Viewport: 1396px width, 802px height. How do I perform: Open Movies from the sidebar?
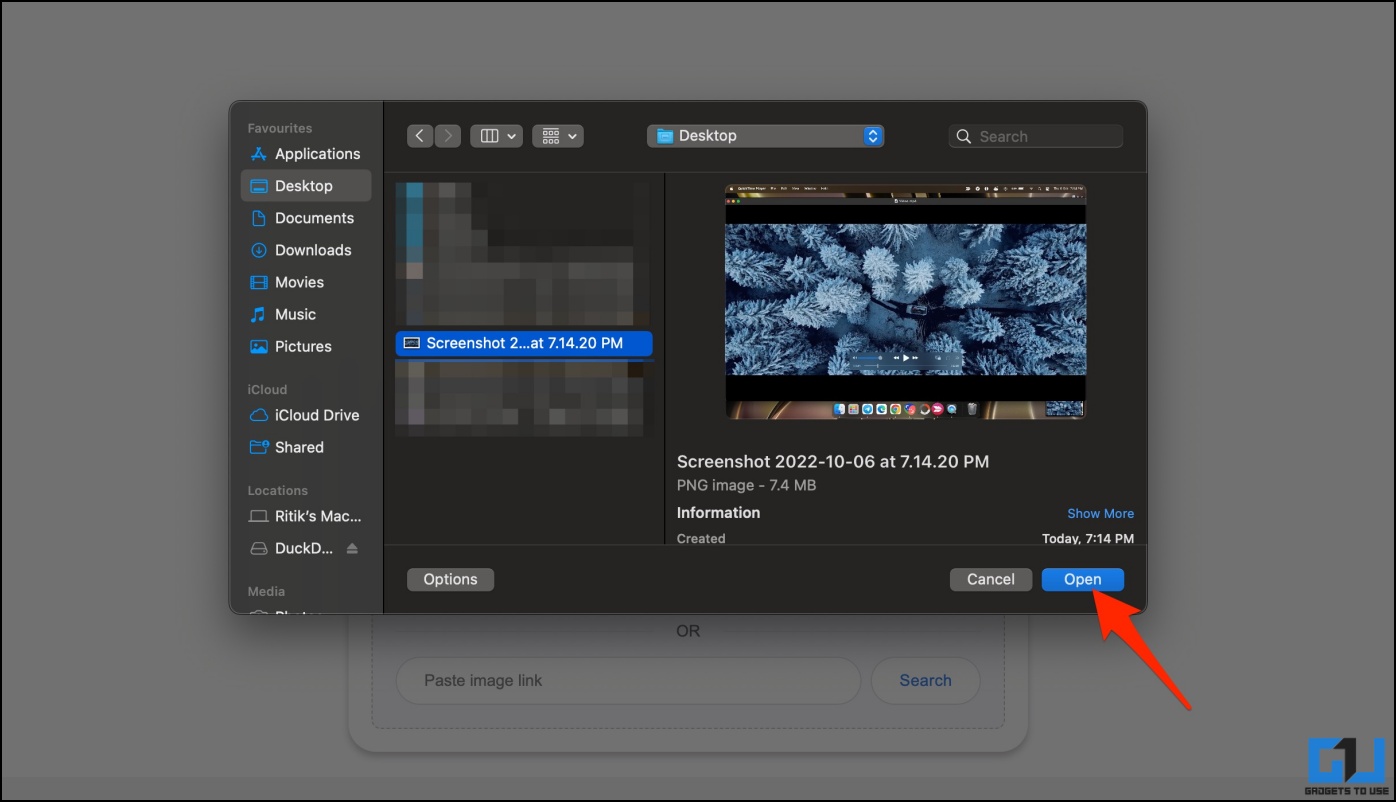(306, 282)
